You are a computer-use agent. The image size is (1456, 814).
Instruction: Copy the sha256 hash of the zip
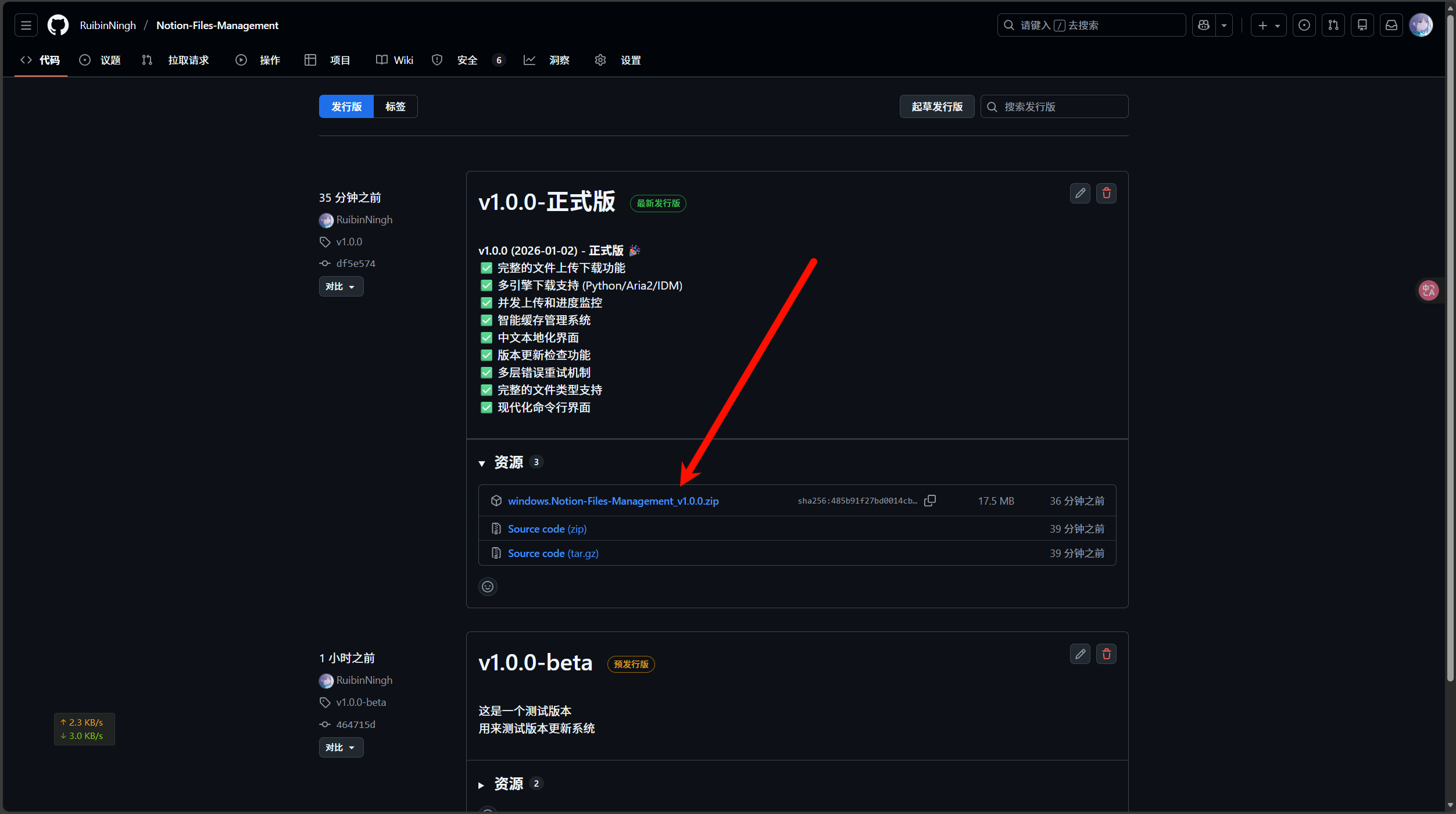(x=930, y=501)
